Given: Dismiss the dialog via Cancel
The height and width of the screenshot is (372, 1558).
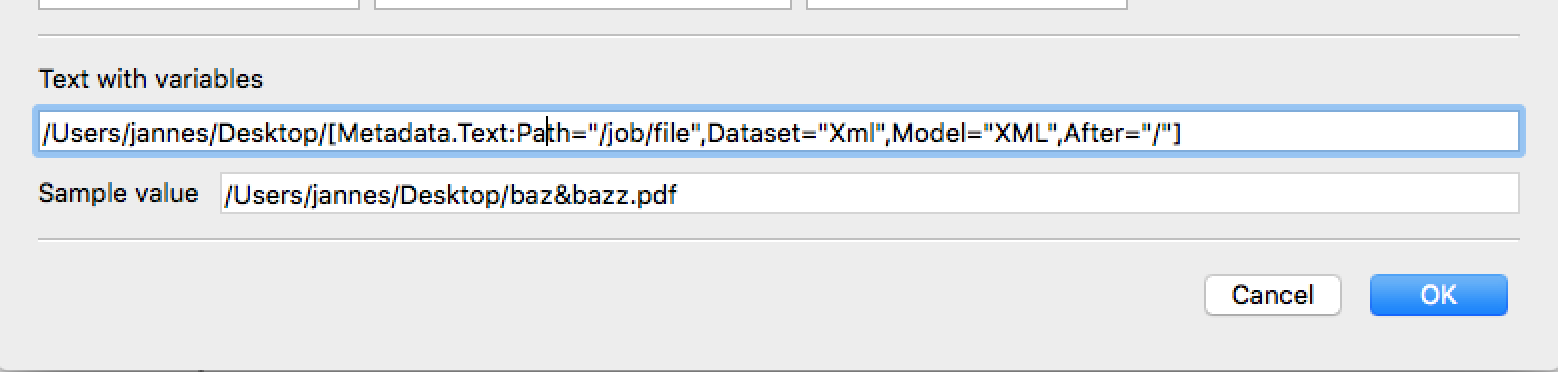Looking at the screenshot, I should pyautogui.click(x=1272, y=295).
